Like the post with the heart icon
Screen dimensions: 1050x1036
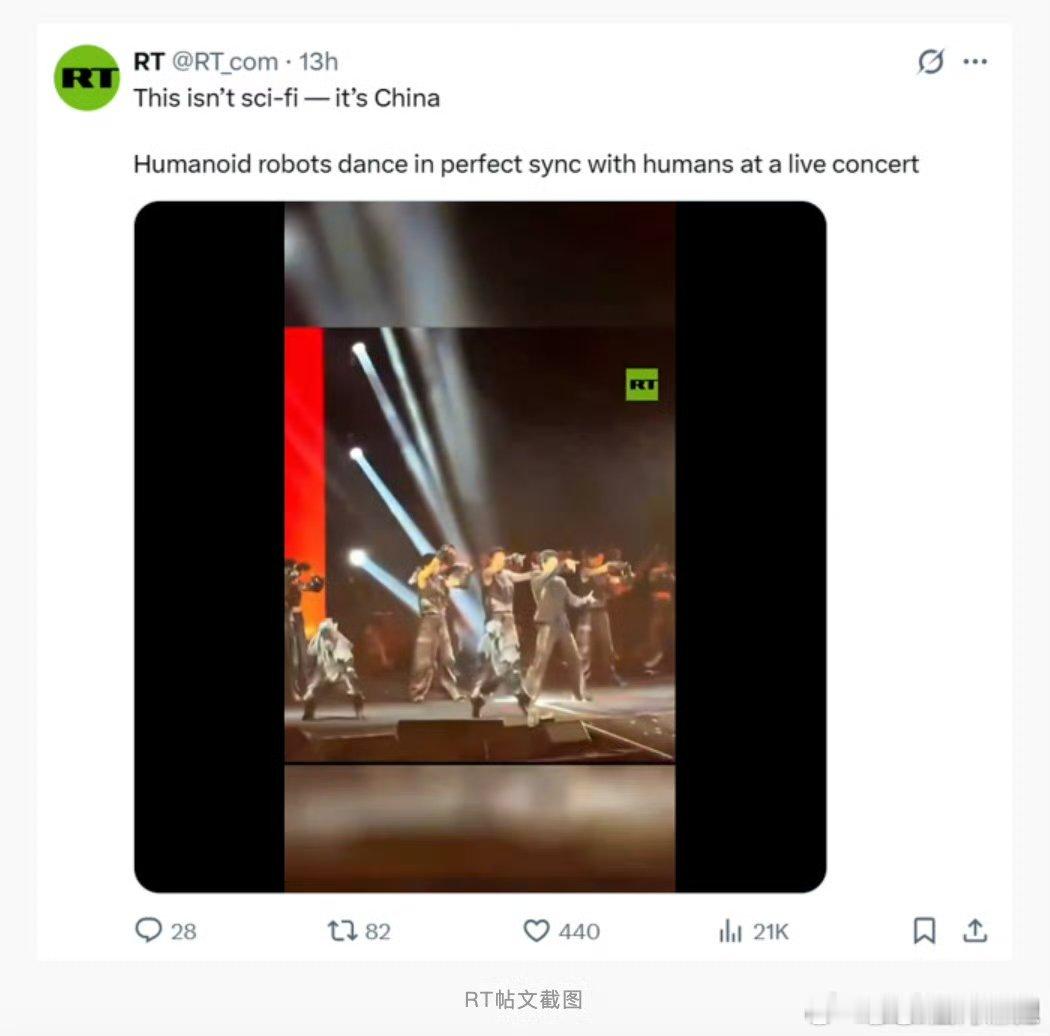click(536, 930)
